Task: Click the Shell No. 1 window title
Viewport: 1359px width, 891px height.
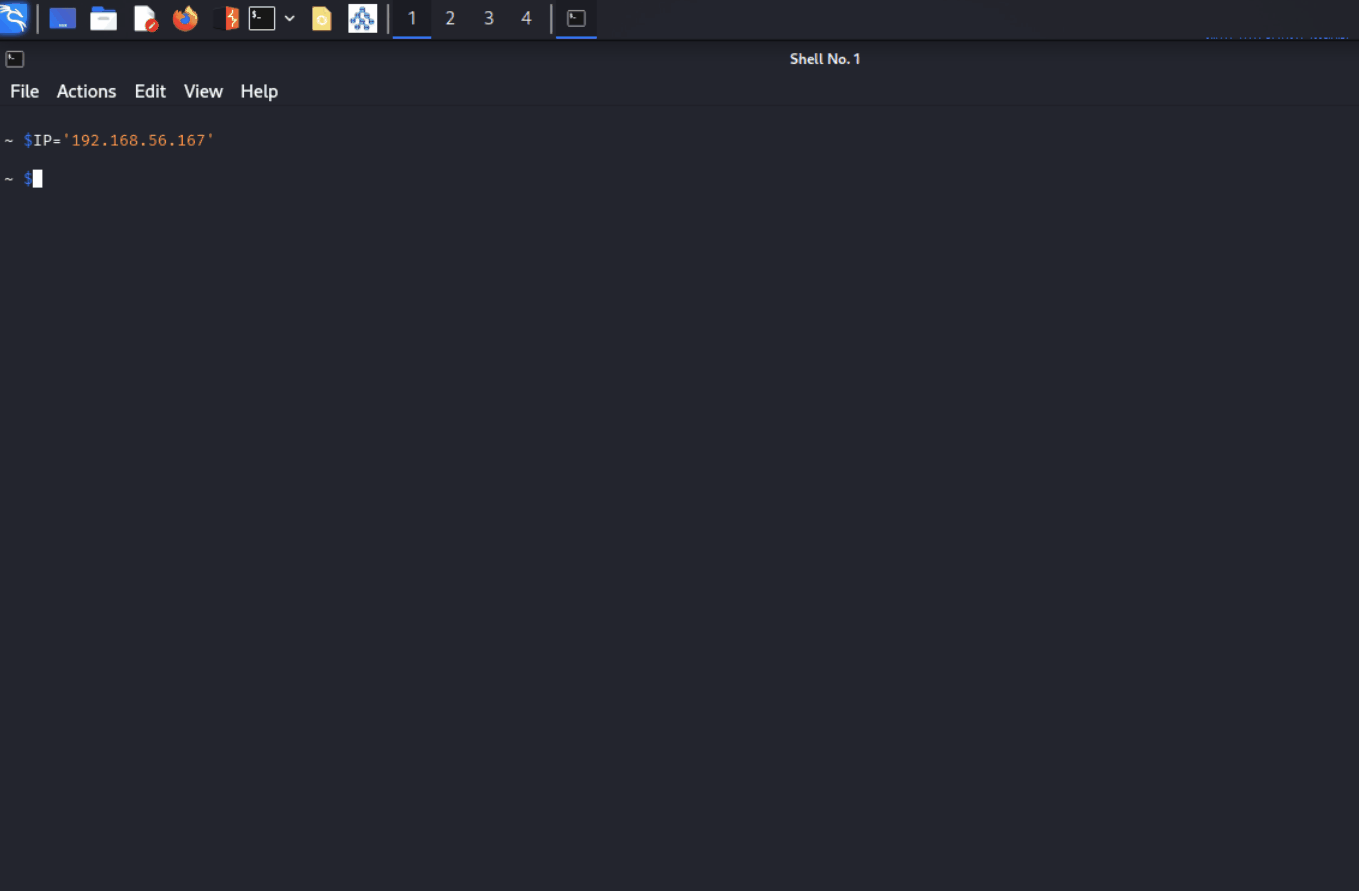Action: tap(825, 59)
